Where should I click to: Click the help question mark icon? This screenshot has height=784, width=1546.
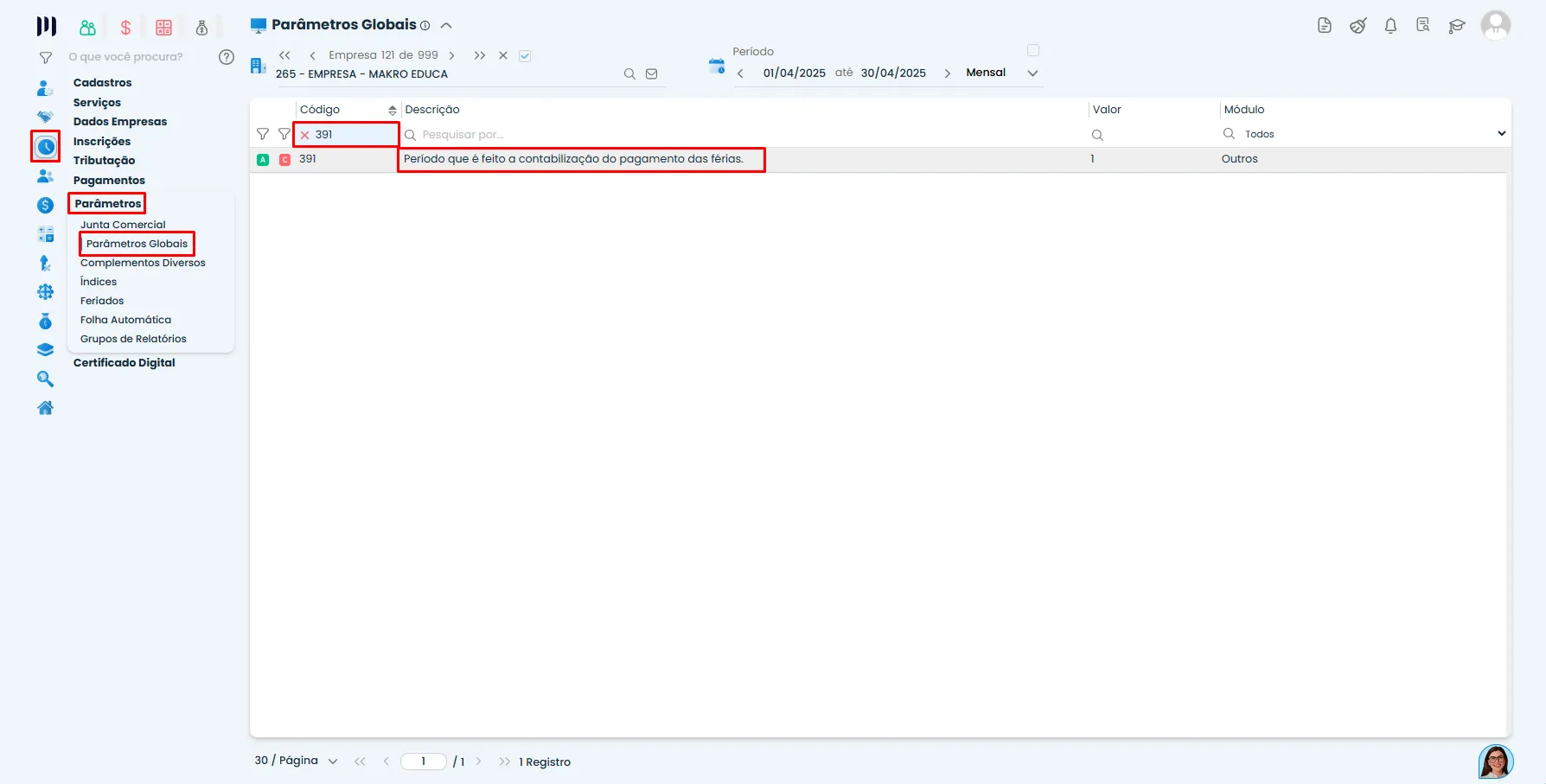(x=227, y=57)
